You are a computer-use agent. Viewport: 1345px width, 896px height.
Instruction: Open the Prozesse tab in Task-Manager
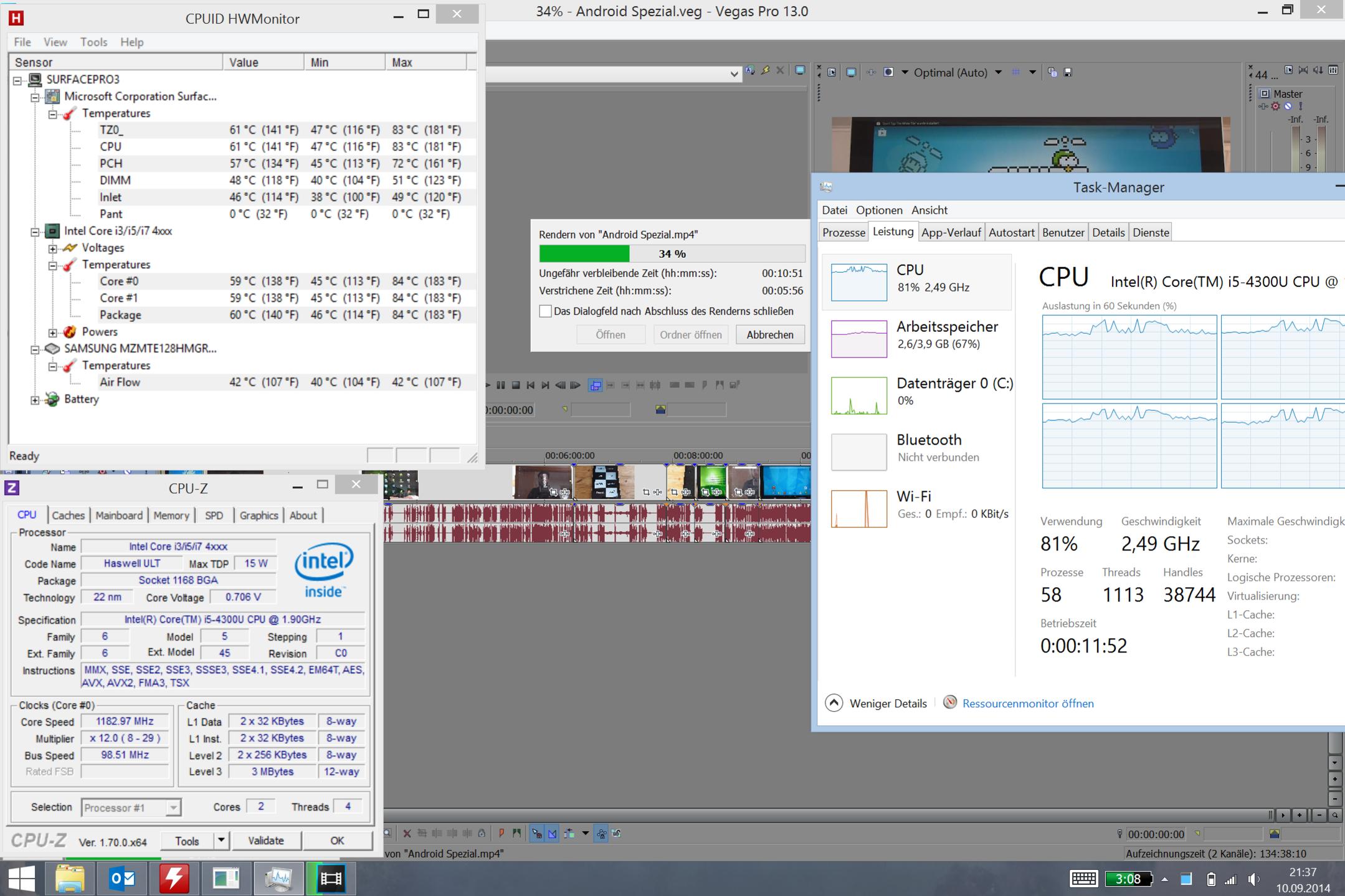coord(844,232)
